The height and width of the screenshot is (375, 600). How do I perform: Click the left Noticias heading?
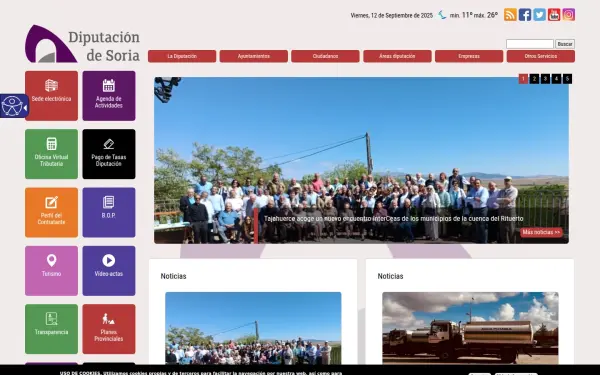pyautogui.click(x=173, y=276)
